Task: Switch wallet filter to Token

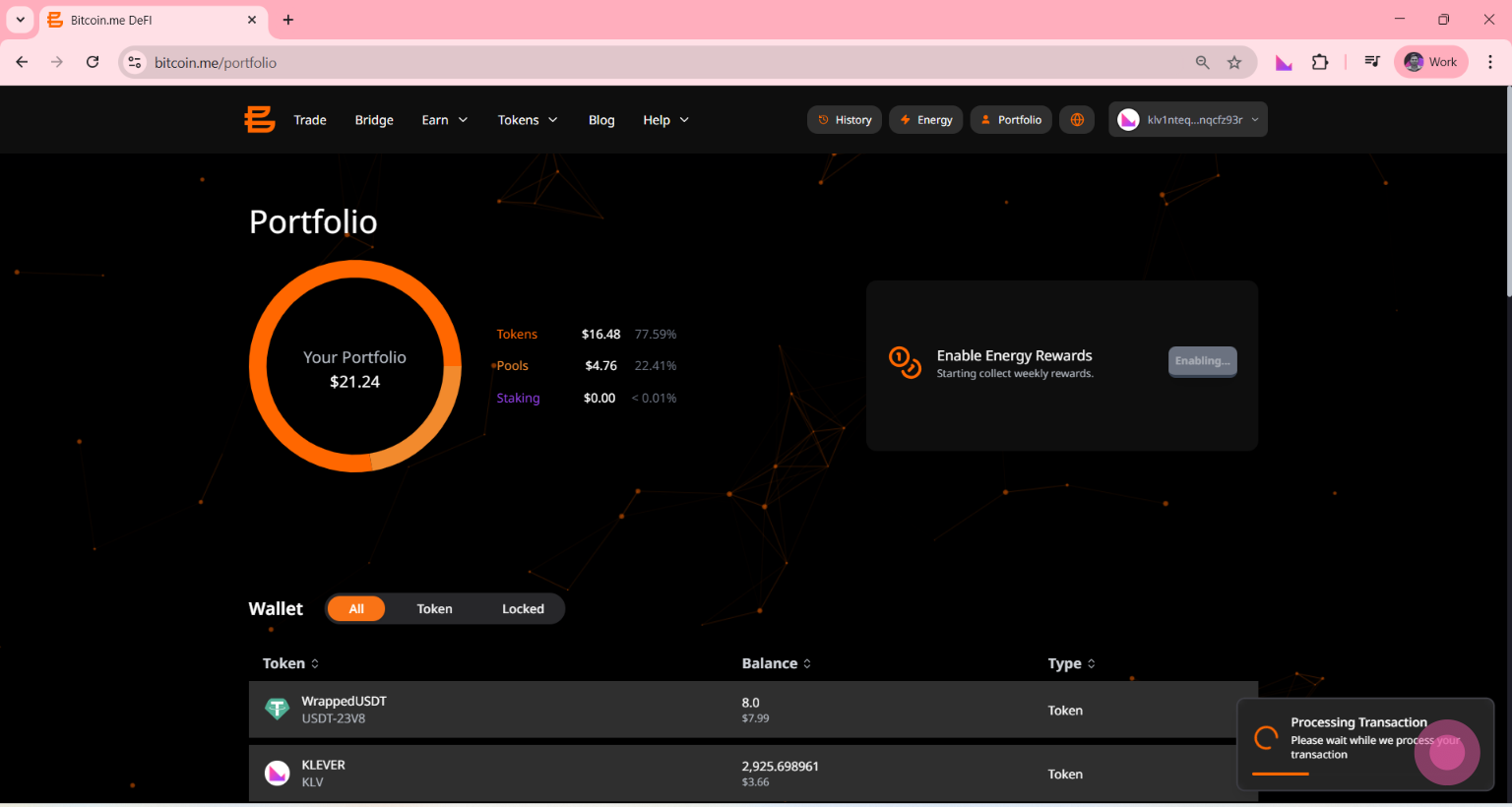Action: (434, 609)
